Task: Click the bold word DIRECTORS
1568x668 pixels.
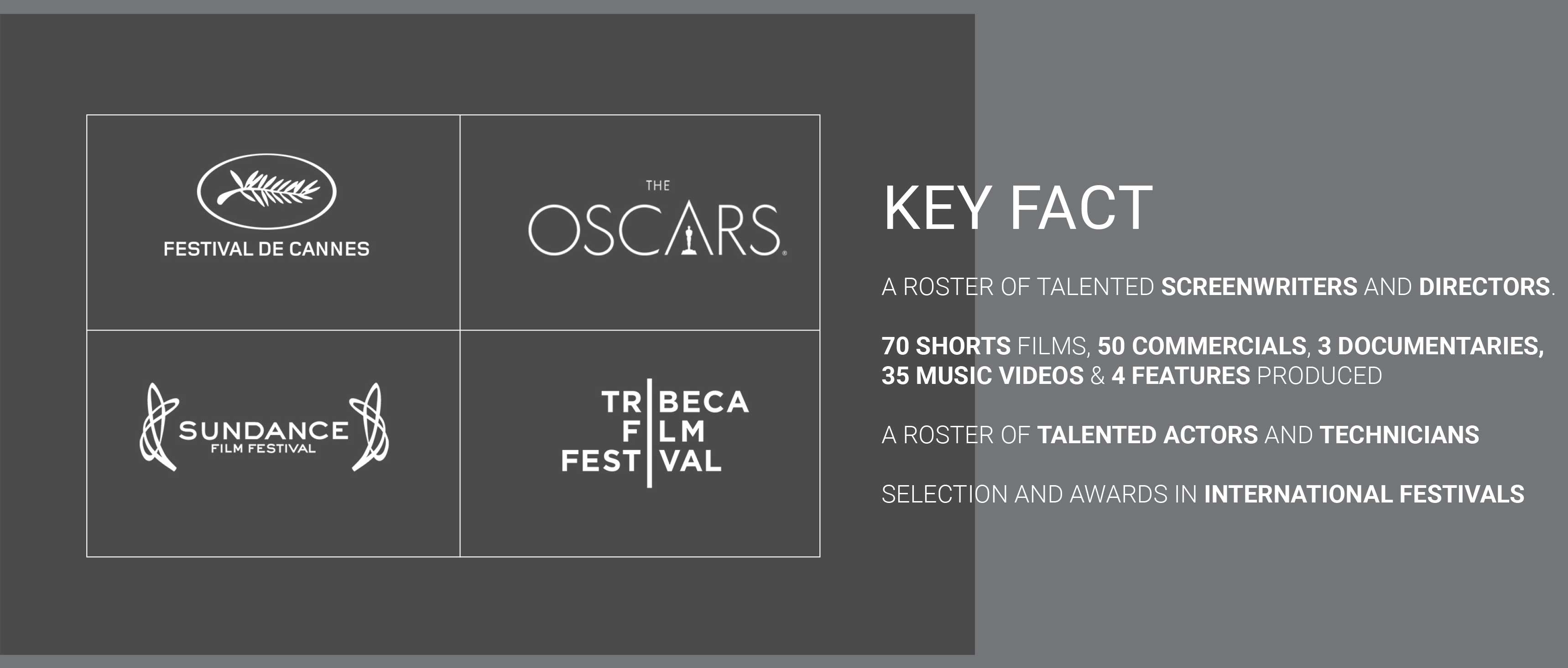Action: (x=1484, y=286)
